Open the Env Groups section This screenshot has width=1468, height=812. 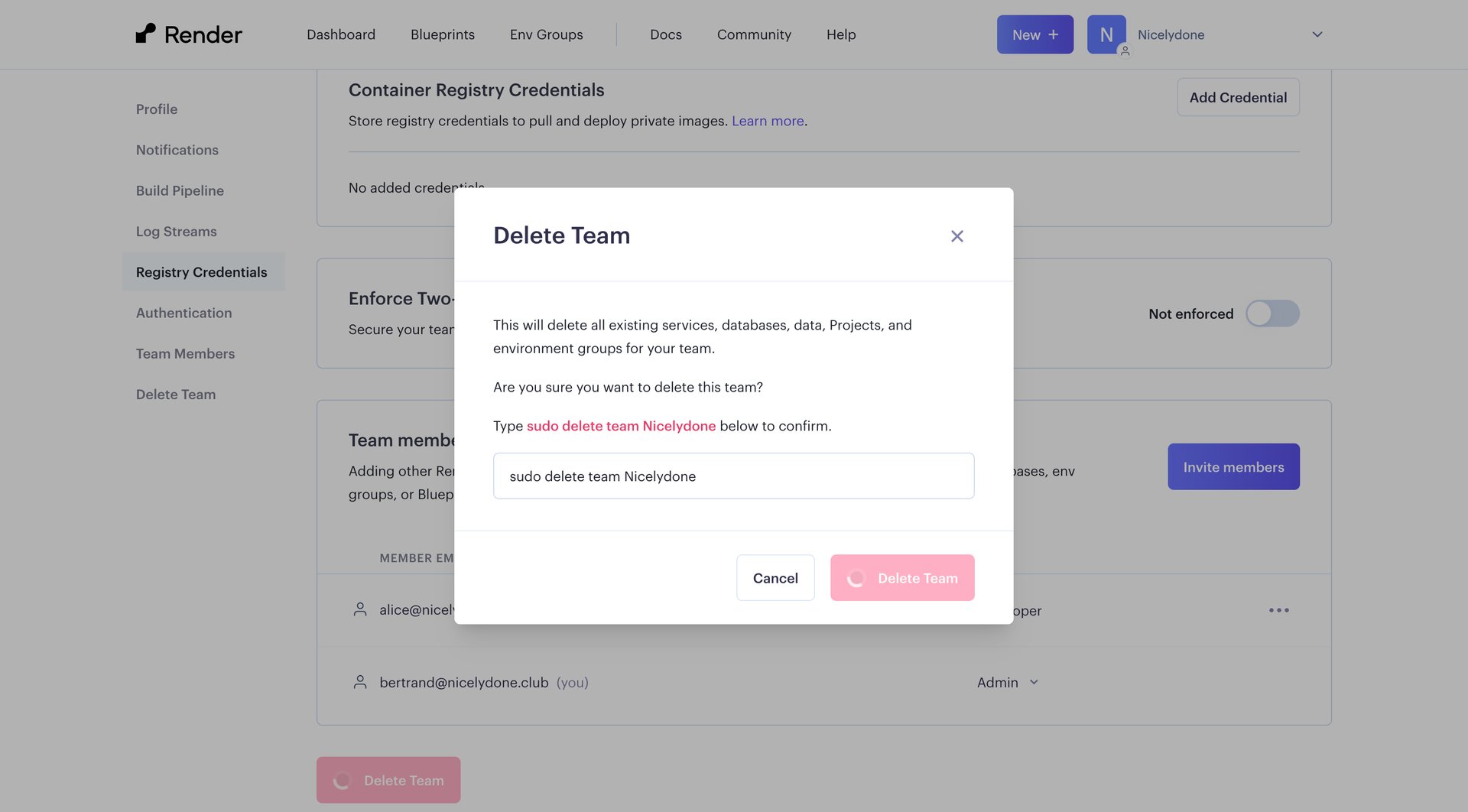(x=545, y=34)
